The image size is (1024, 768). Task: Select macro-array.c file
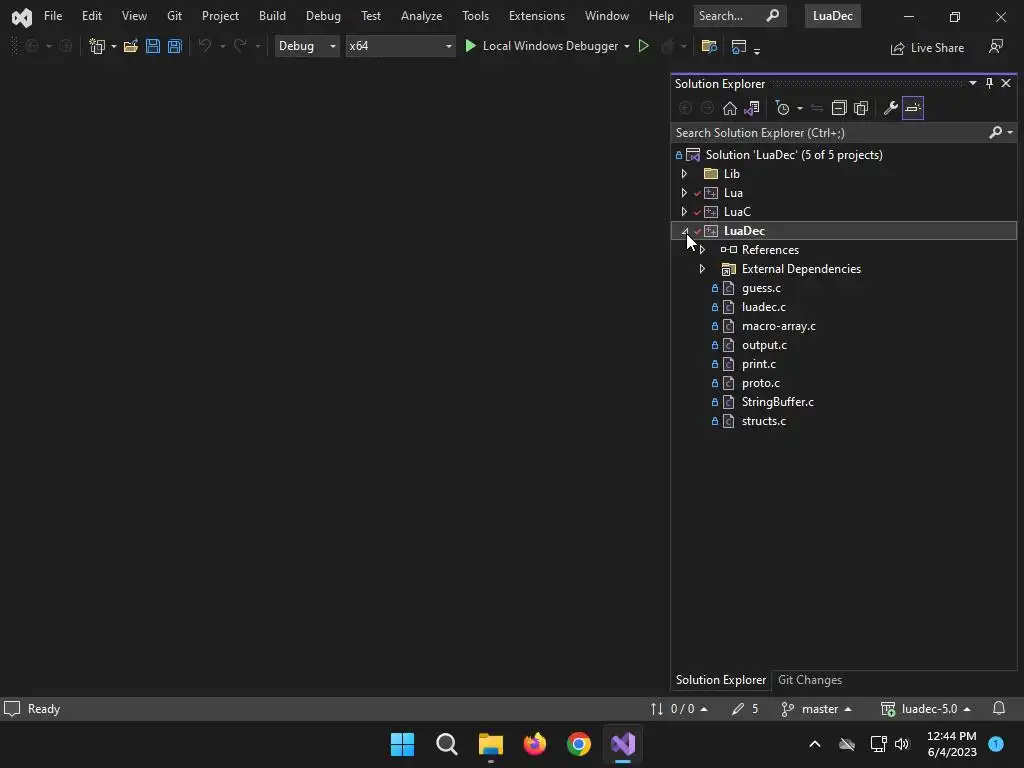point(778,326)
